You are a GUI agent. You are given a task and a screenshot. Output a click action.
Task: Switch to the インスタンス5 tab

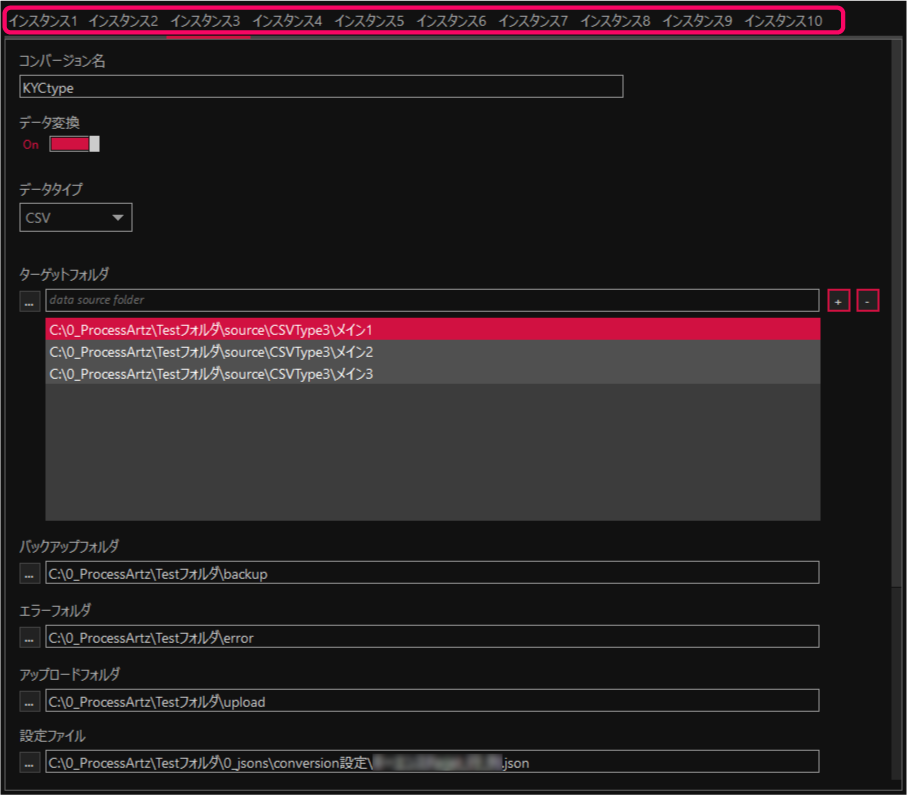tap(369, 21)
